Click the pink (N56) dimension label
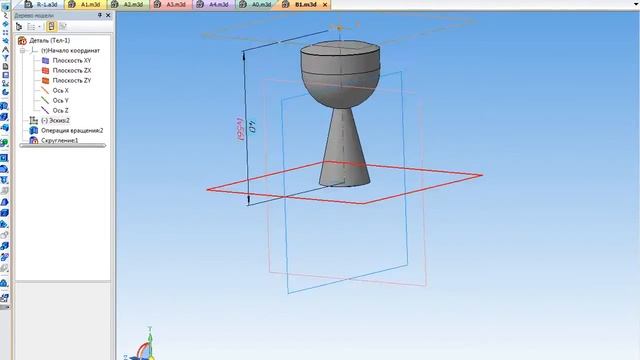Image resolution: width=640 pixels, height=360 pixels. (240, 129)
